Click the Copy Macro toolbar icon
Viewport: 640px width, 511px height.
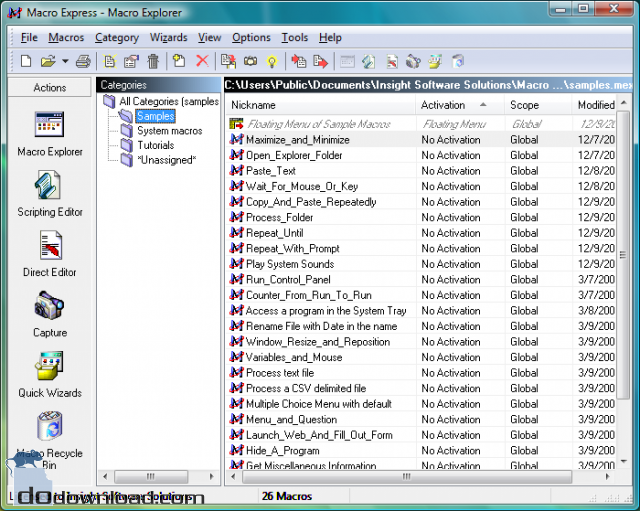pos(229,61)
